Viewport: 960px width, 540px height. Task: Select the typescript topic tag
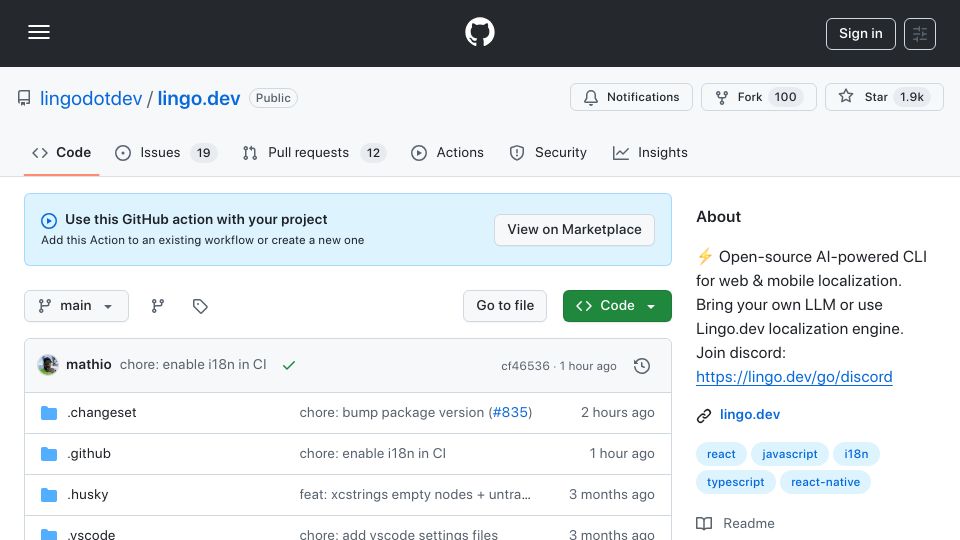(x=735, y=482)
